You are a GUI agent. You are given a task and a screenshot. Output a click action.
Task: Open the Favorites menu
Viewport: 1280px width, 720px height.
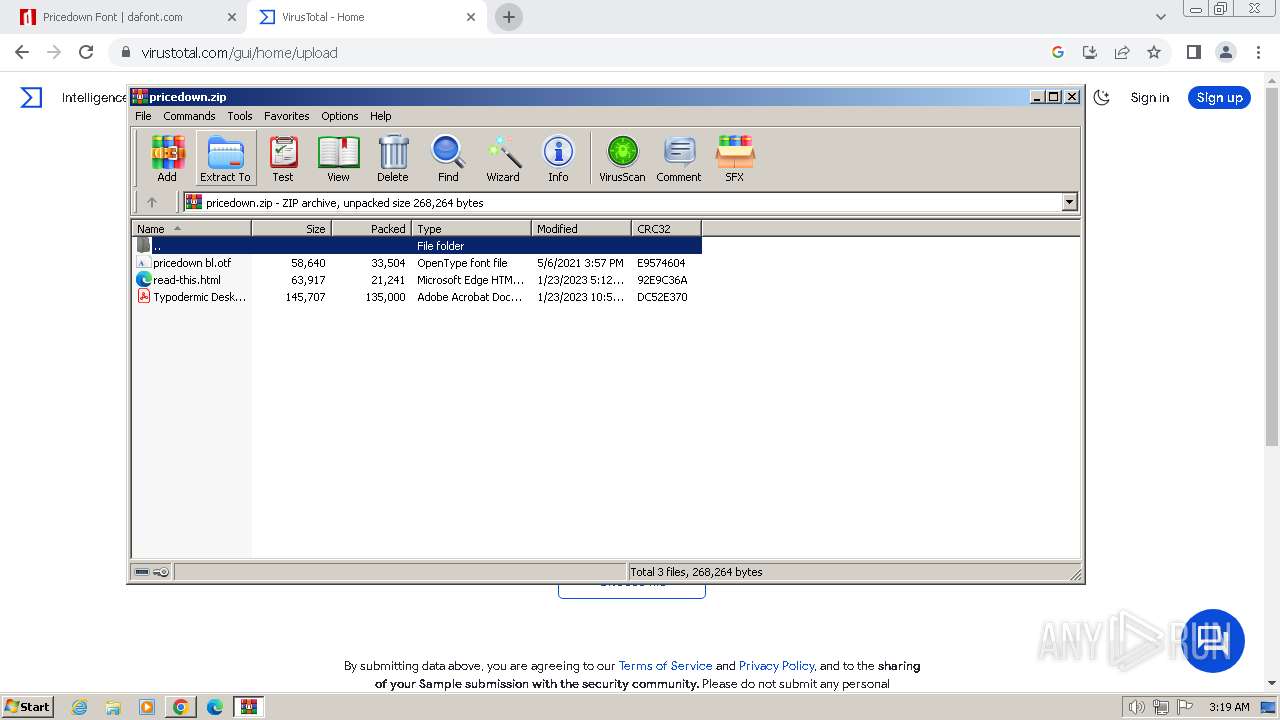[287, 116]
